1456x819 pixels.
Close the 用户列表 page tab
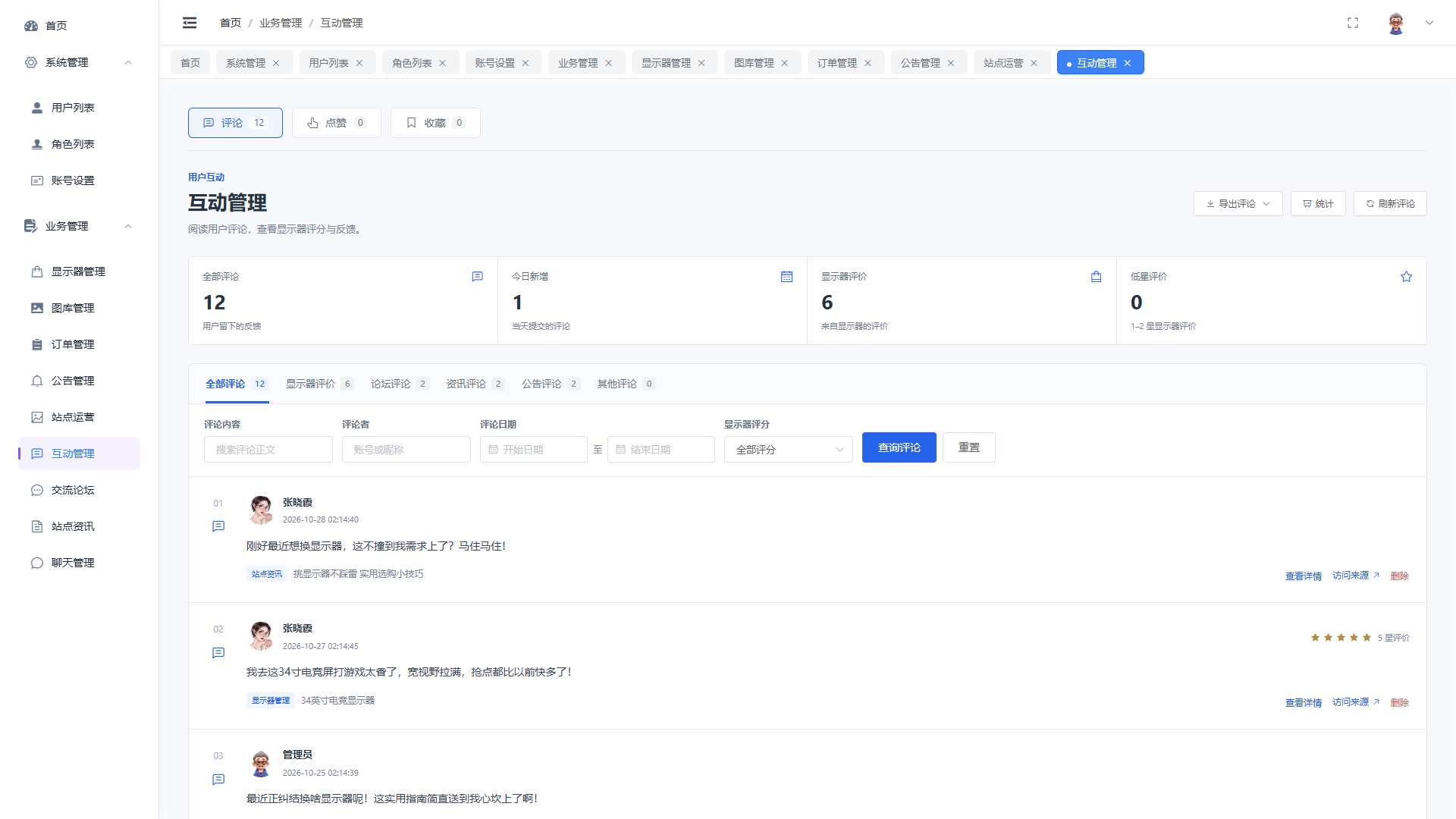(359, 63)
